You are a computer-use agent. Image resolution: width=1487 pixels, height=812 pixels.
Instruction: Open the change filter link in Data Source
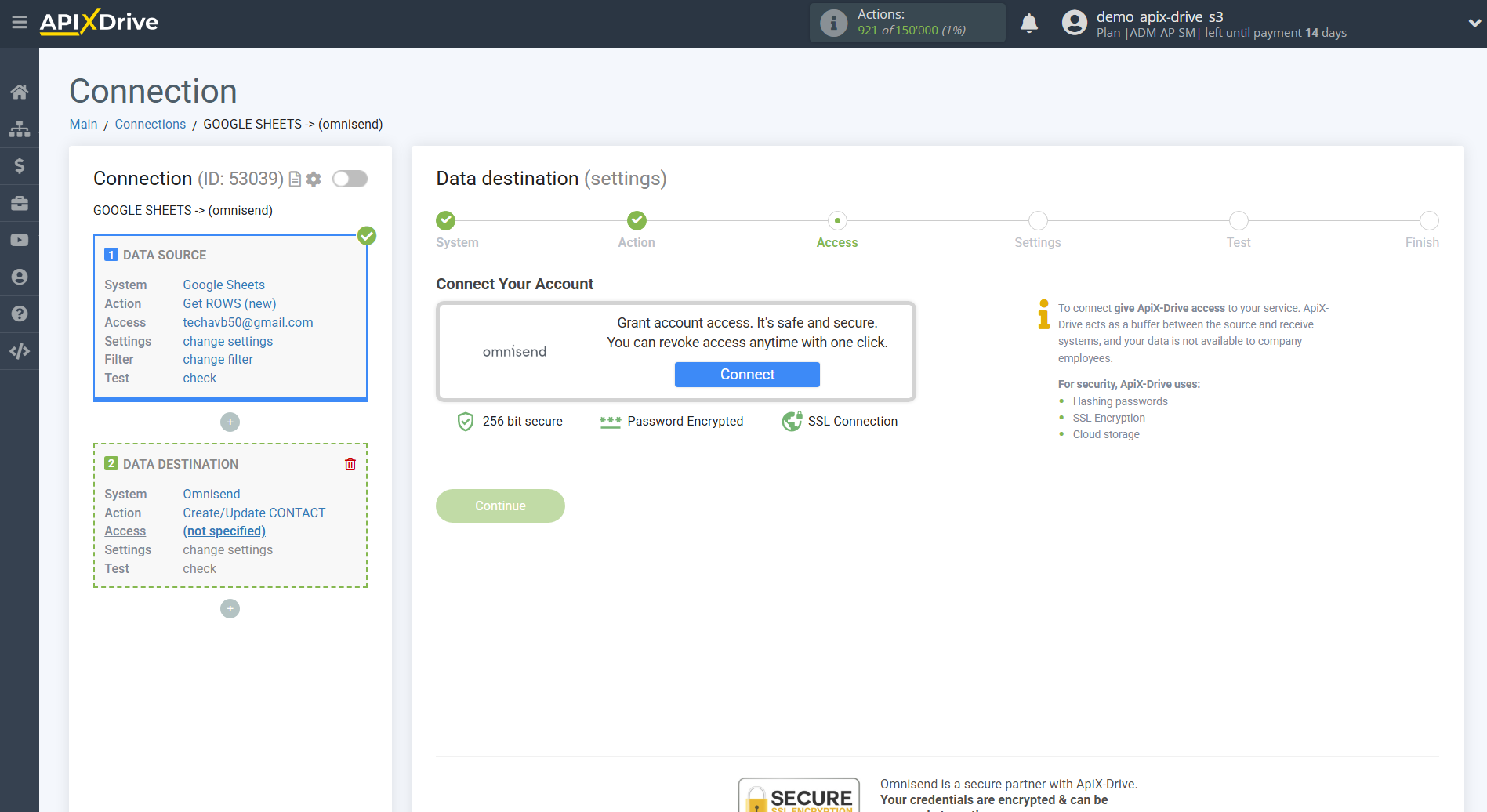pos(217,359)
